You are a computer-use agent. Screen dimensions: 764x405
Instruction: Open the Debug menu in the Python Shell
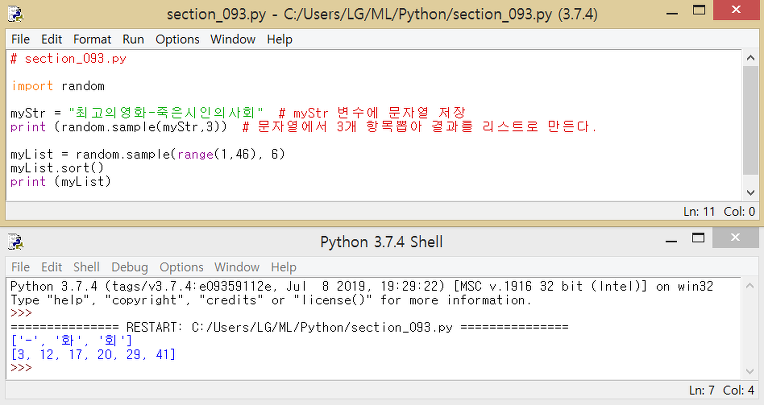point(130,267)
